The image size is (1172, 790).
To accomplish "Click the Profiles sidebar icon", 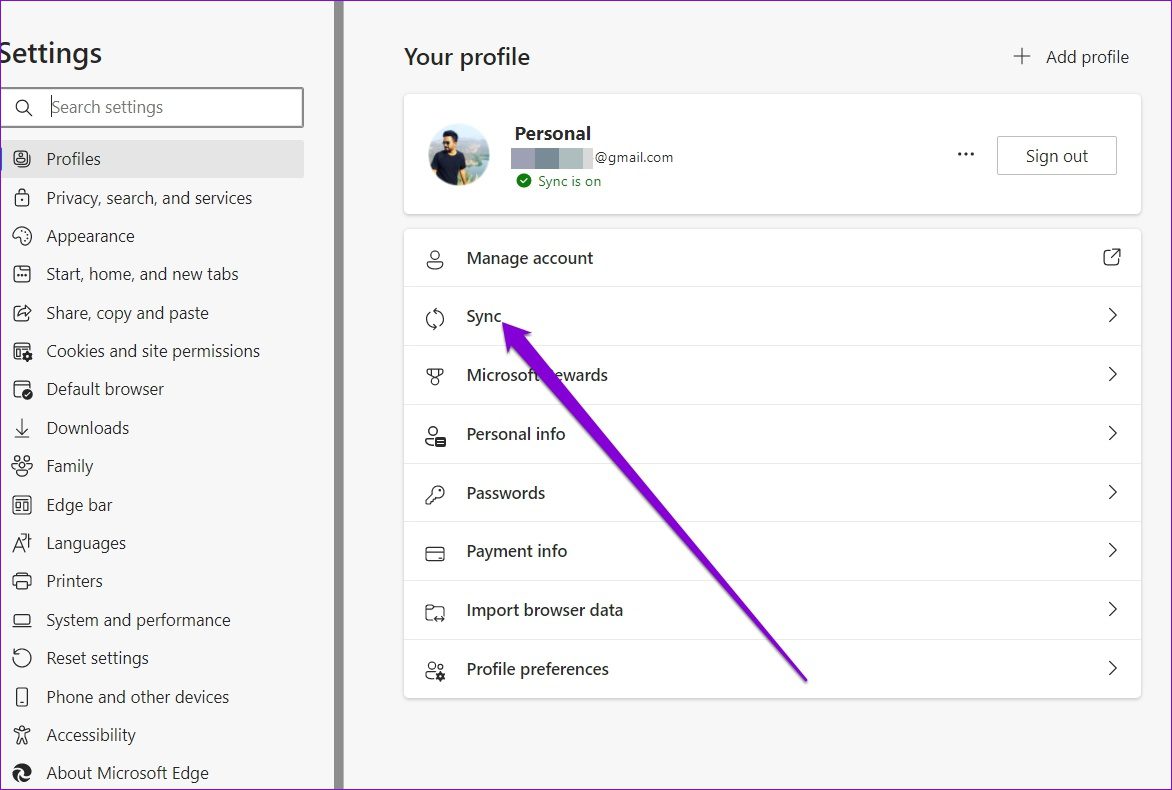I will coord(22,158).
